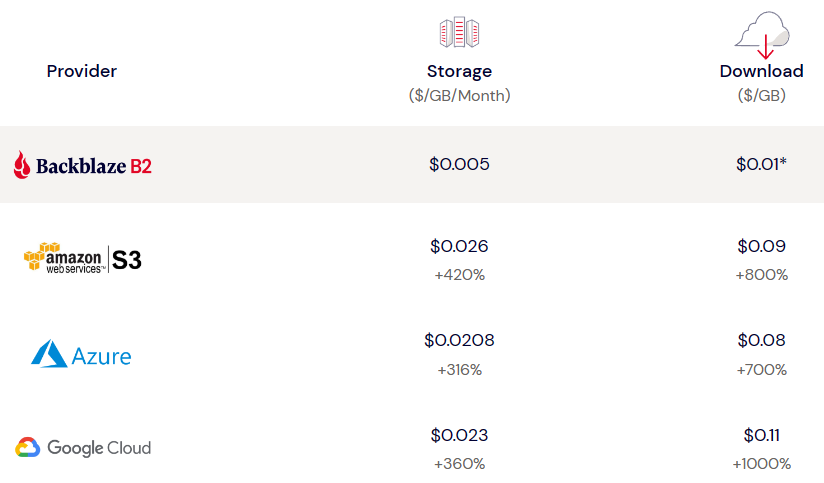
Task: Click Google Cloud download price $0.11
Action: point(761,435)
